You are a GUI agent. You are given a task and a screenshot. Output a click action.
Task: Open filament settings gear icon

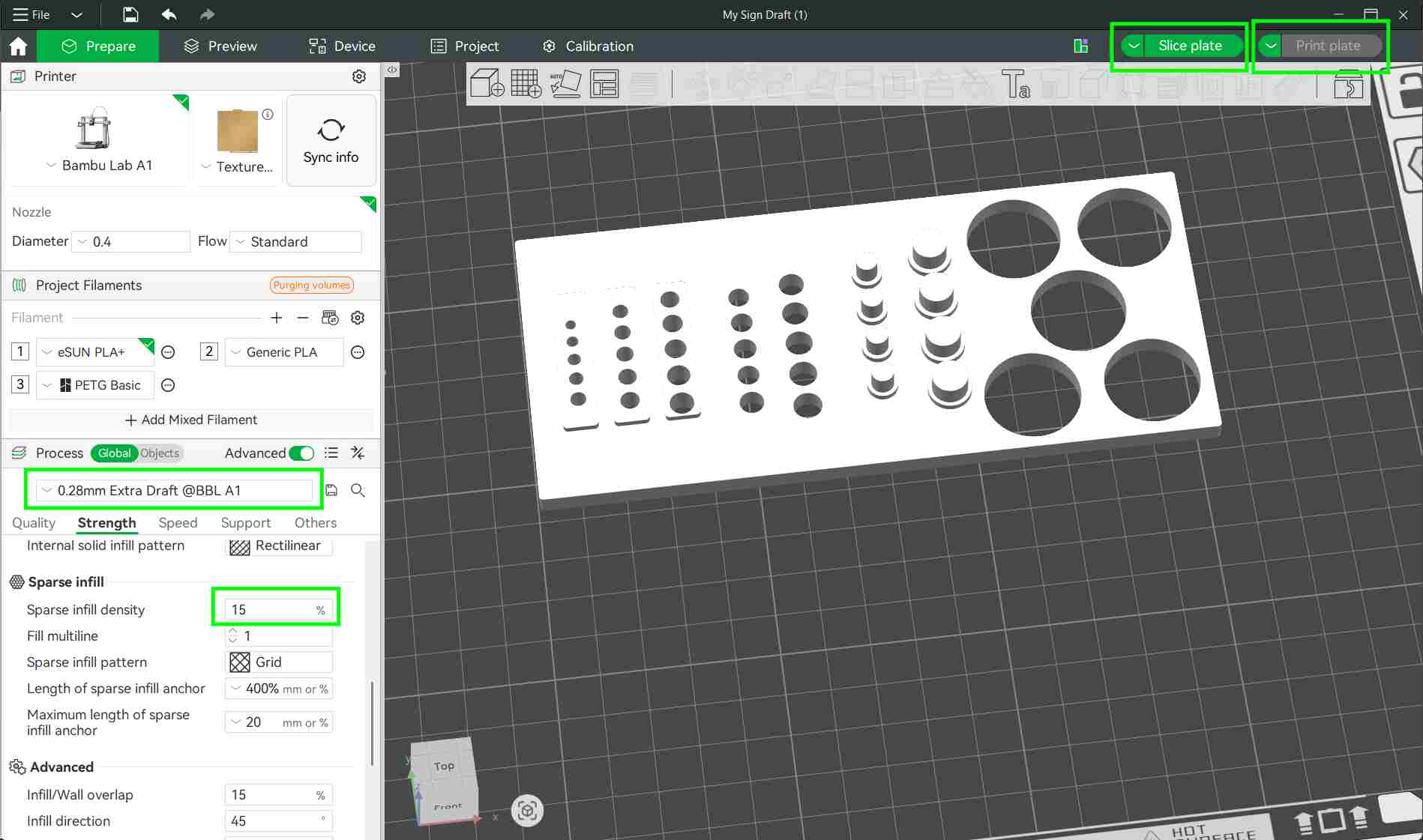pos(358,318)
